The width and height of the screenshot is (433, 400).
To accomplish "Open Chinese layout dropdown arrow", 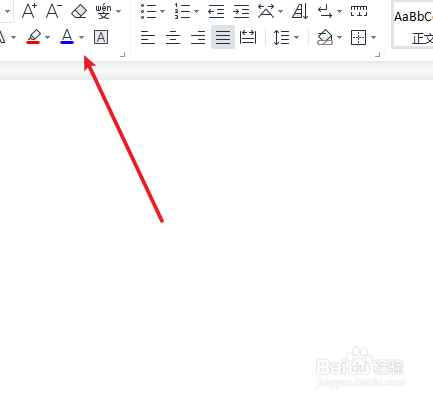I will point(280,11).
